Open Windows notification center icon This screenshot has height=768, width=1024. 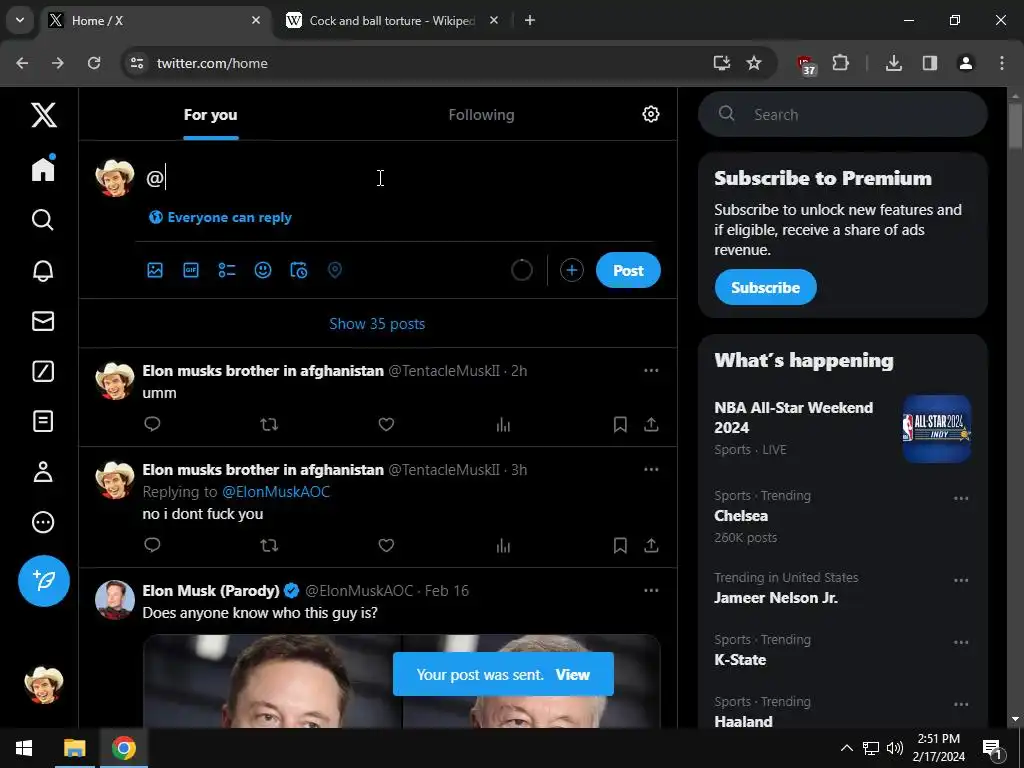click(992, 748)
